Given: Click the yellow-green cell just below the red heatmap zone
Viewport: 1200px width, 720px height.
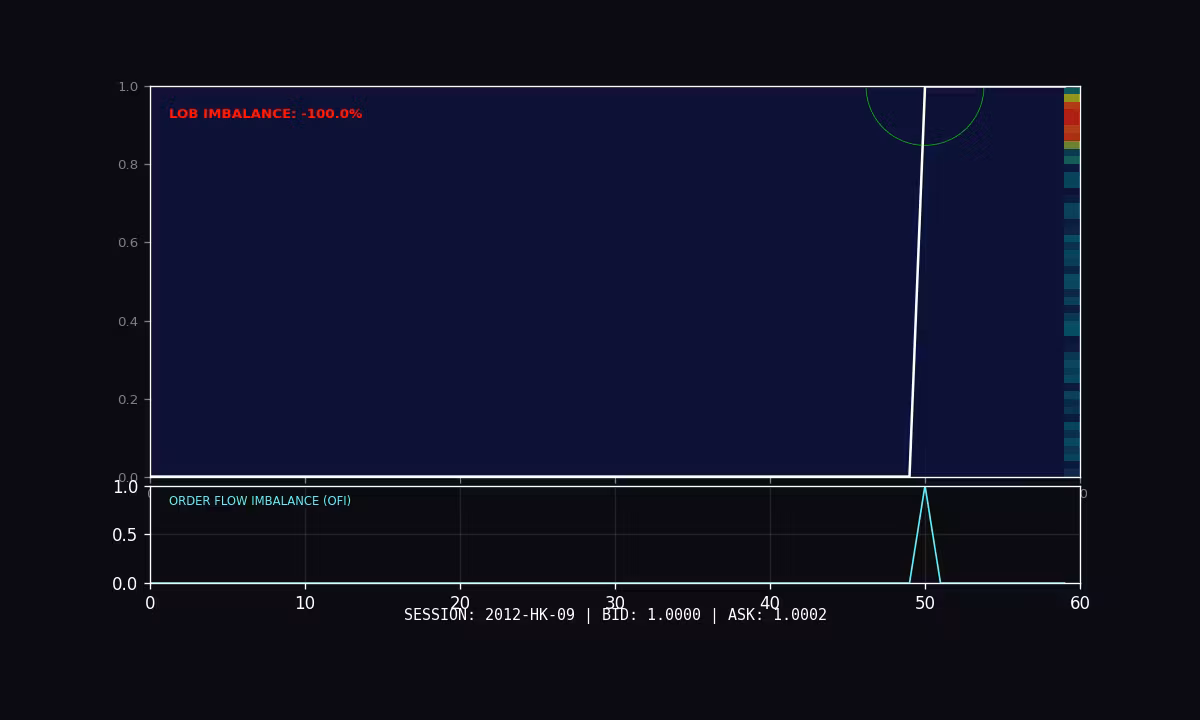Looking at the screenshot, I should pyautogui.click(x=1071, y=145).
